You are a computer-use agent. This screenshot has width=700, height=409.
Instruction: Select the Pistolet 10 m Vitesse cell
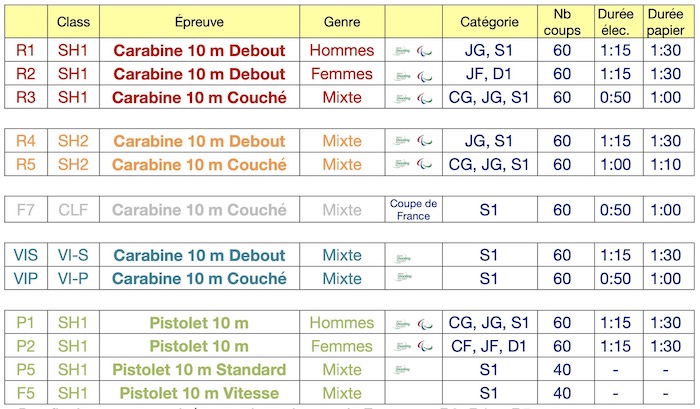(199, 393)
